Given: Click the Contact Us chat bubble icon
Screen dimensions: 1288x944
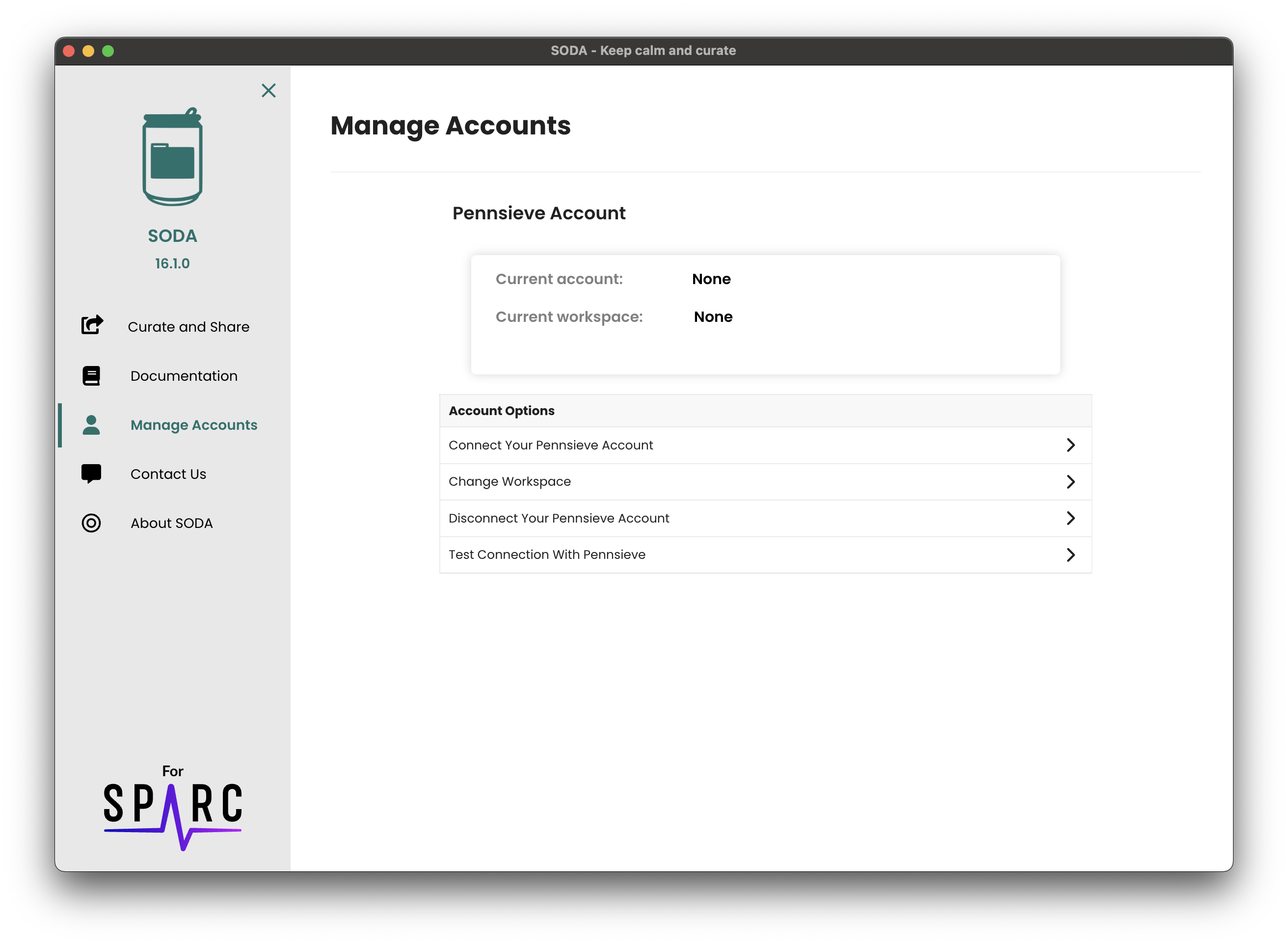Looking at the screenshot, I should coord(91,474).
